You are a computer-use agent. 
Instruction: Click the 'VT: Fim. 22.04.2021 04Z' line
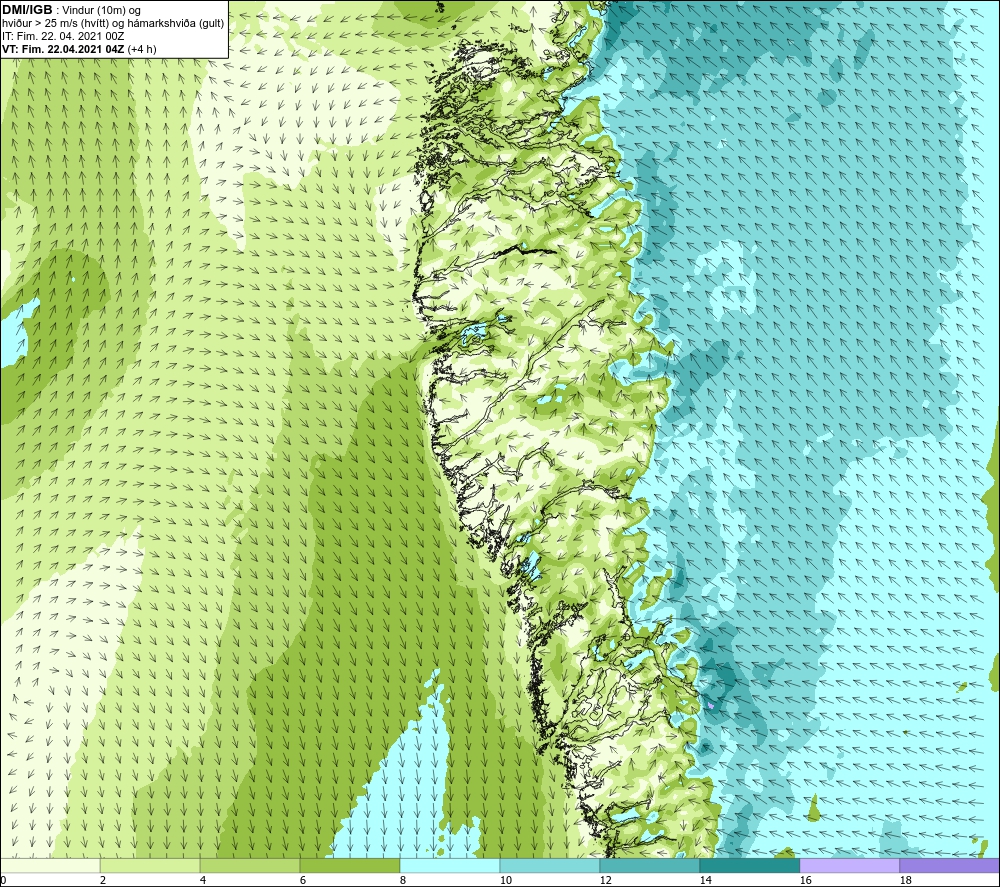(x=63, y=49)
